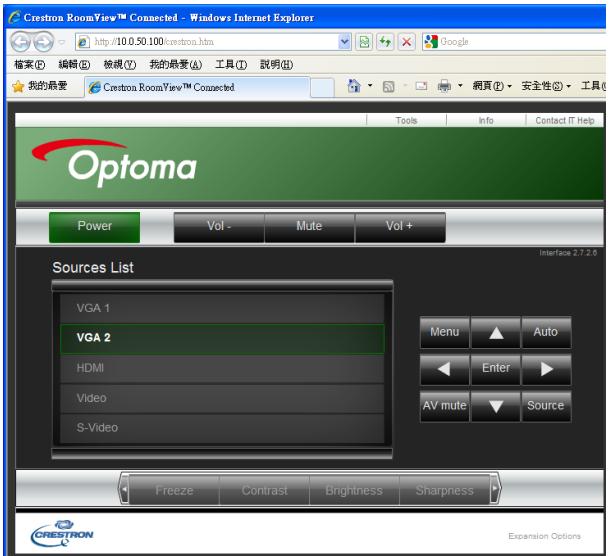Click the down arrow navigation button

coord(496,406)
